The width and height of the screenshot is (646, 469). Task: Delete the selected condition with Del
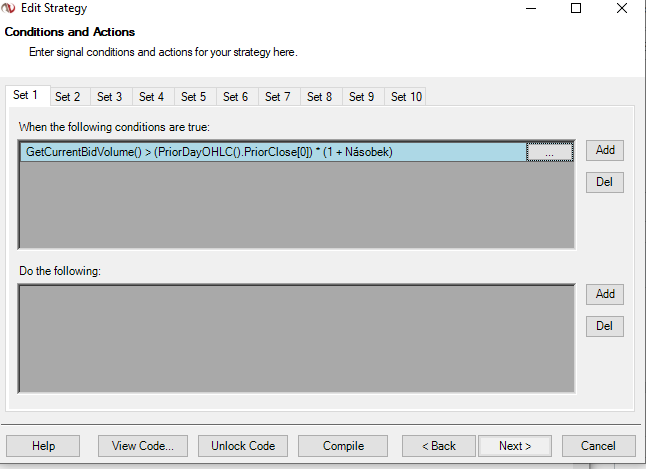point(605,182)
